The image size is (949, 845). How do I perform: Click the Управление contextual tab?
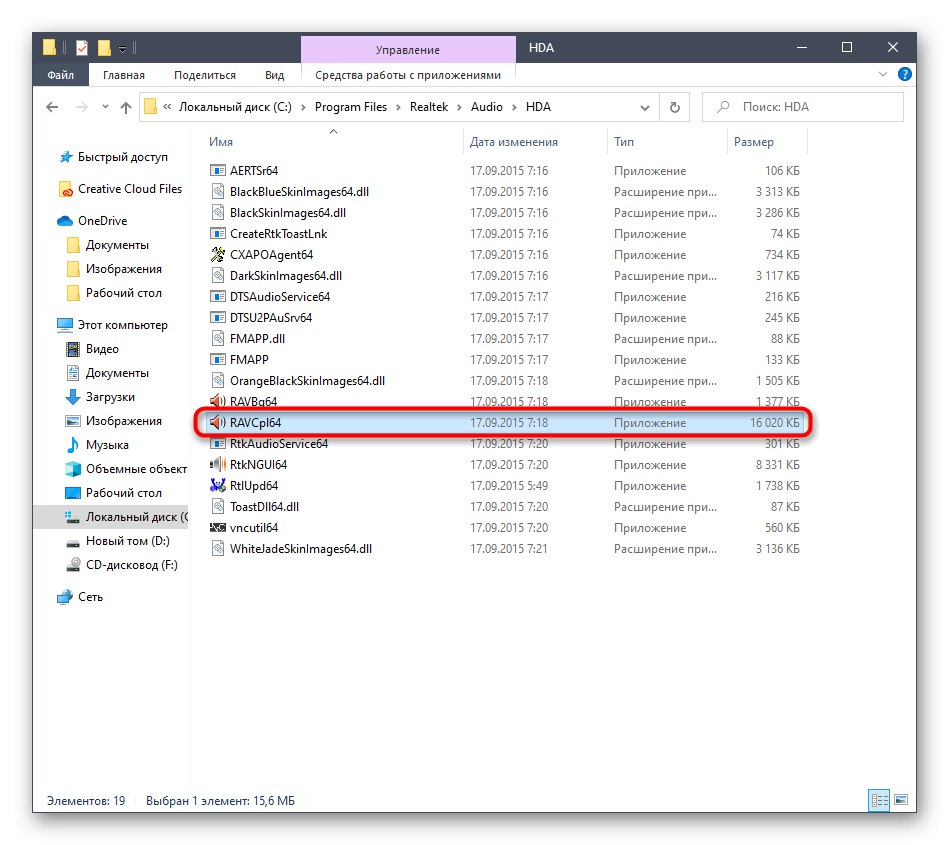(x=408, y=50)
